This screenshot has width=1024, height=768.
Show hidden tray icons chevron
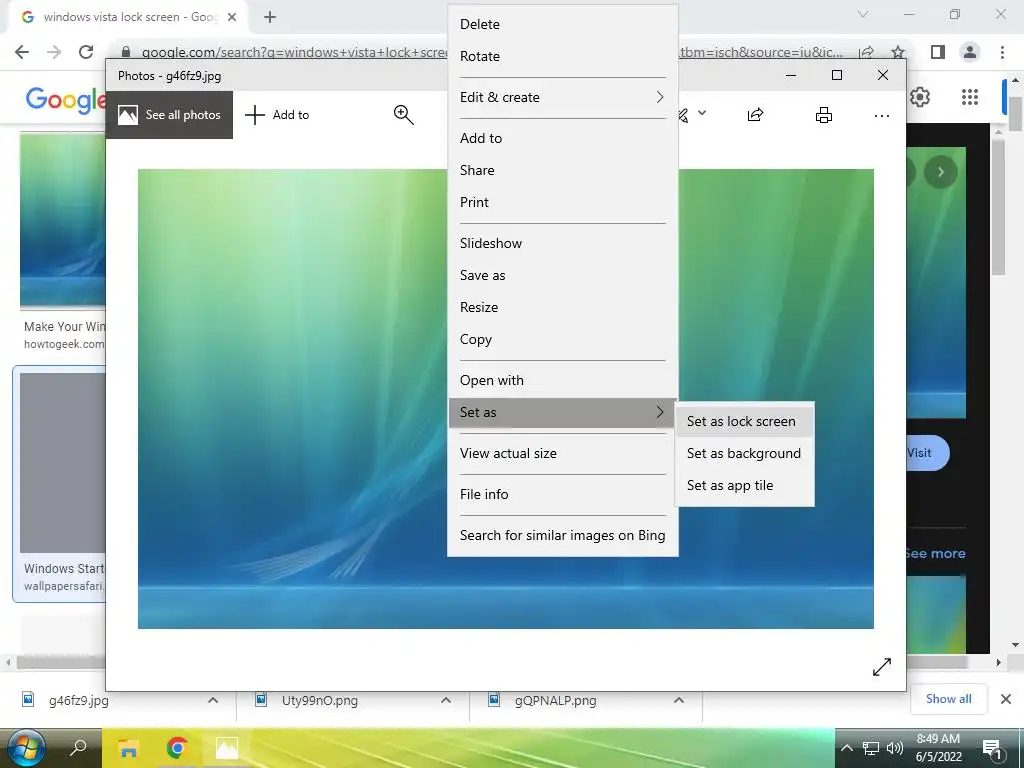[x=846, y=748]
